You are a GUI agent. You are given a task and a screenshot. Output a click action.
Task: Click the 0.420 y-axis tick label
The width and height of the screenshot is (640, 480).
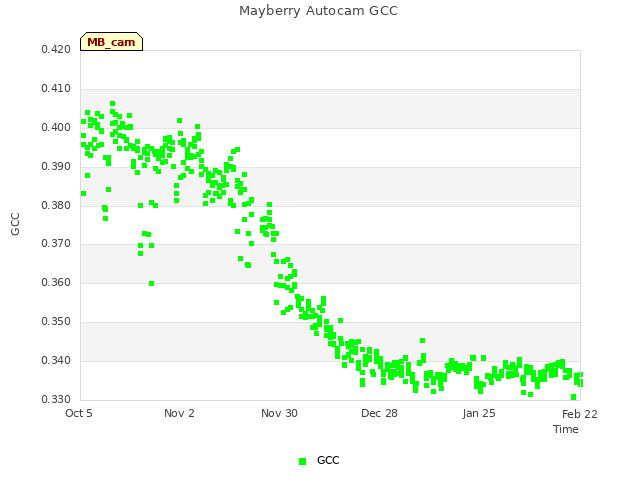56,49
